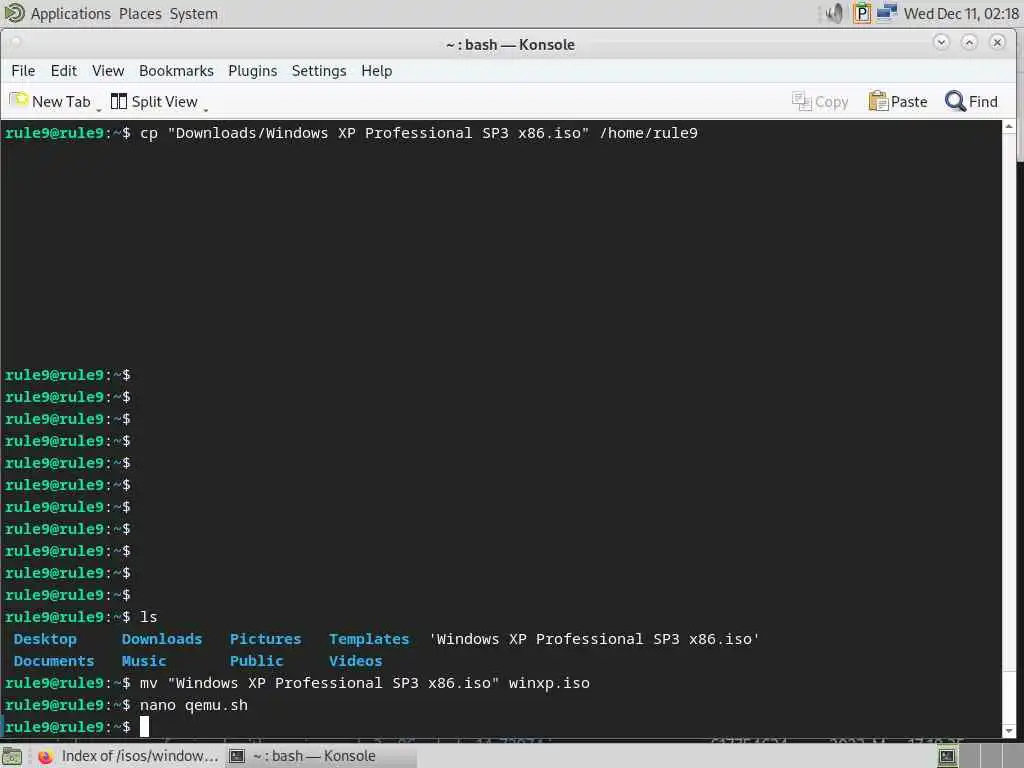Click the volume speaker tray icon
Screen dimensions: 1024x768
(834, 13)
